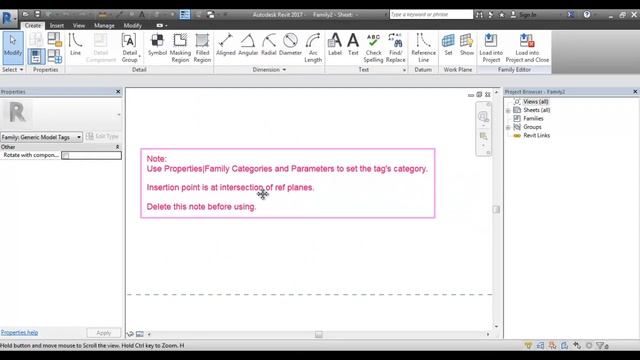
Task: Expand the Dimension panel dropdown
Action: (x=269, y=70)
